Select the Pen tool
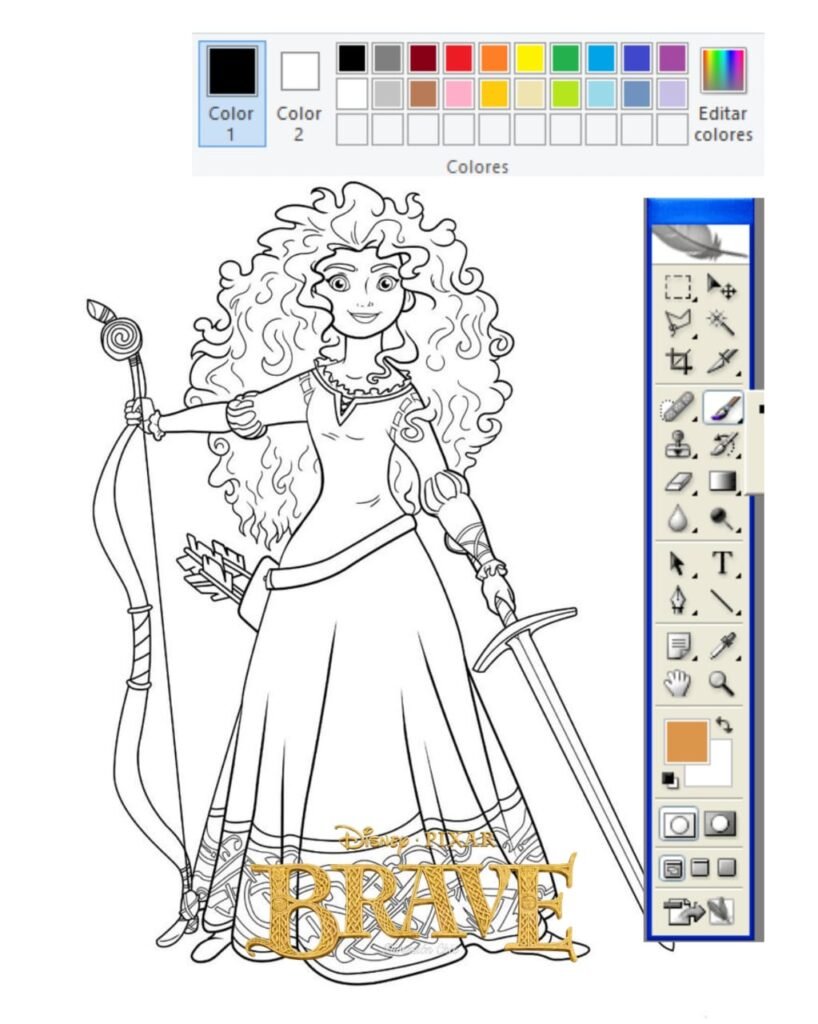Image resolution: width=818 pixels, height=1024 pixels. [678, 600]
